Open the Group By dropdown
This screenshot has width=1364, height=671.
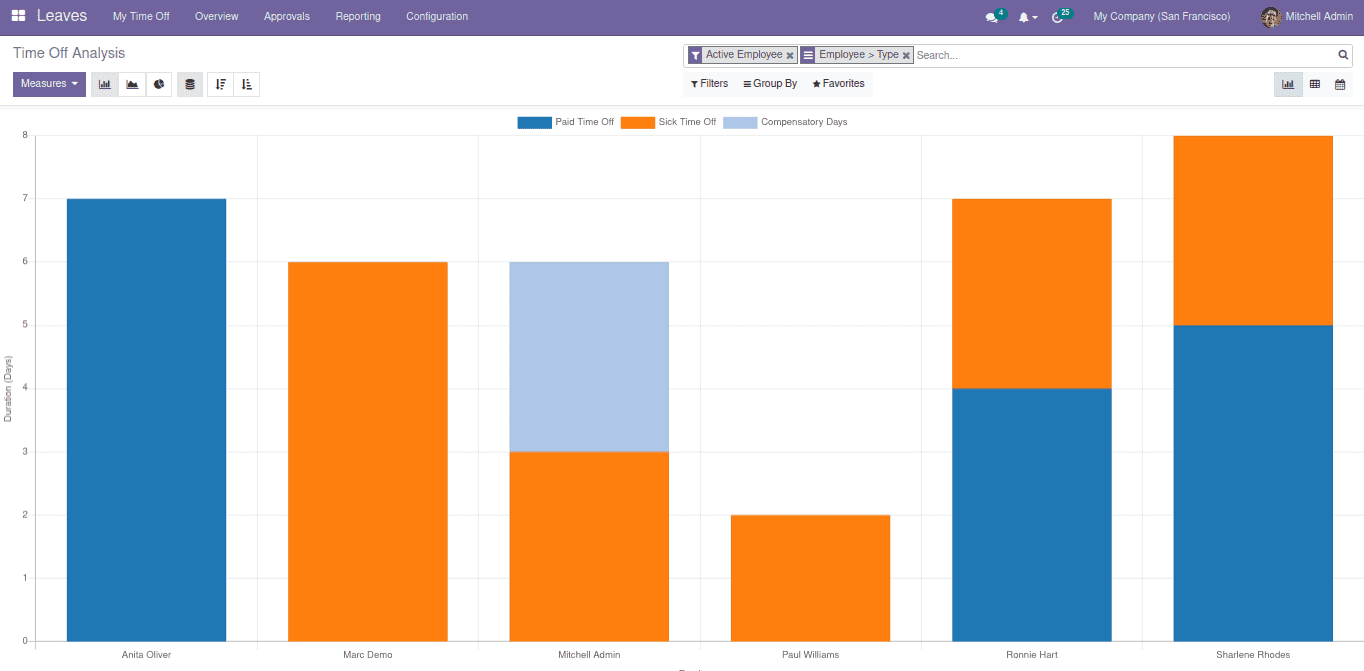click(x=770, y=84)
